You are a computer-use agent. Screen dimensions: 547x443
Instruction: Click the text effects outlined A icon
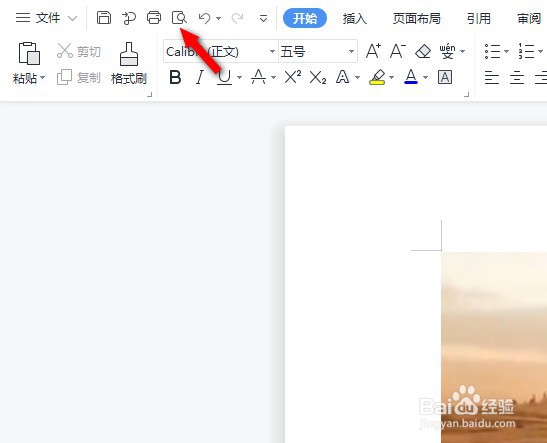point(343,77)
